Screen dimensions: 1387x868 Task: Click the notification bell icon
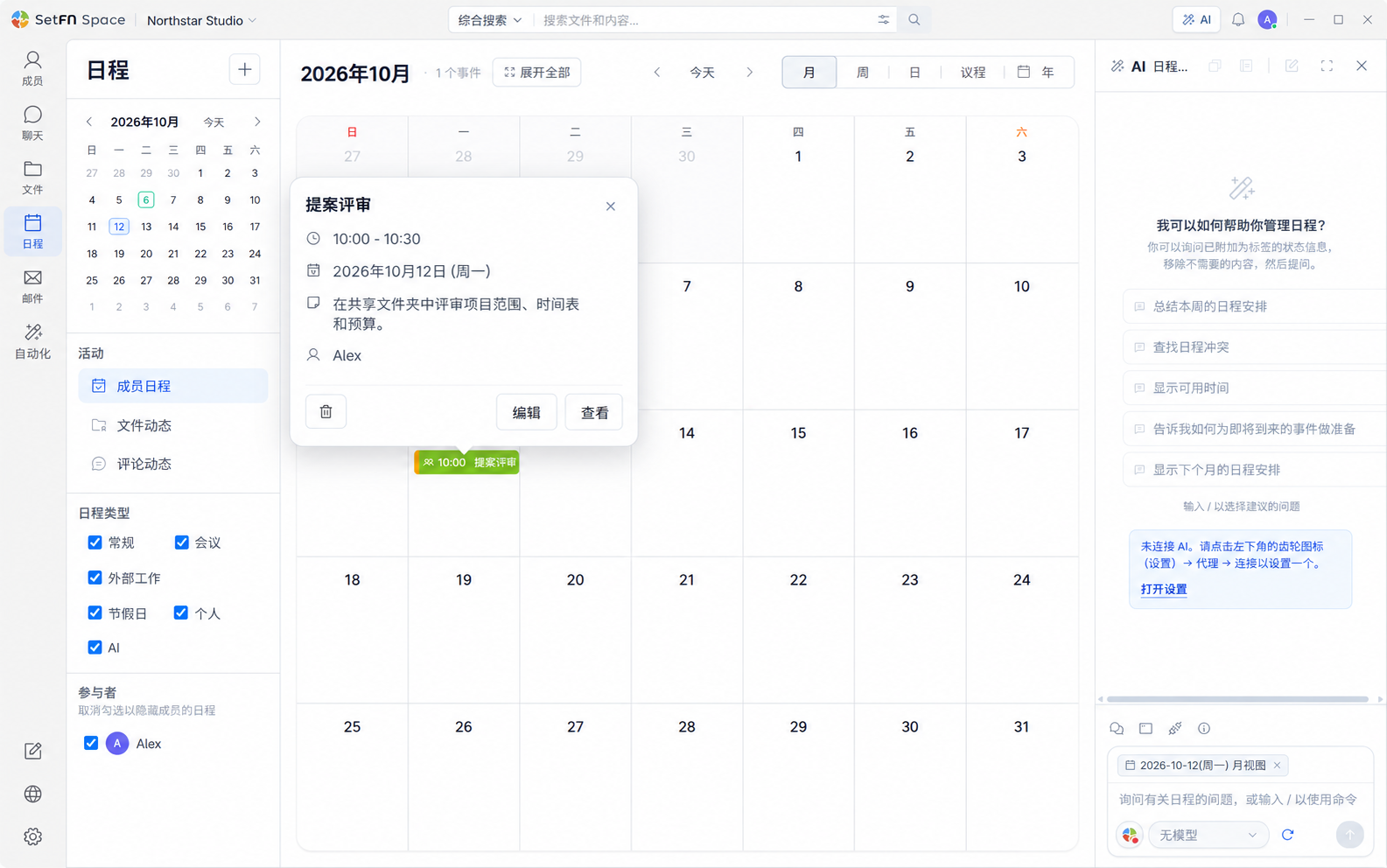(x=1237, y=19)
